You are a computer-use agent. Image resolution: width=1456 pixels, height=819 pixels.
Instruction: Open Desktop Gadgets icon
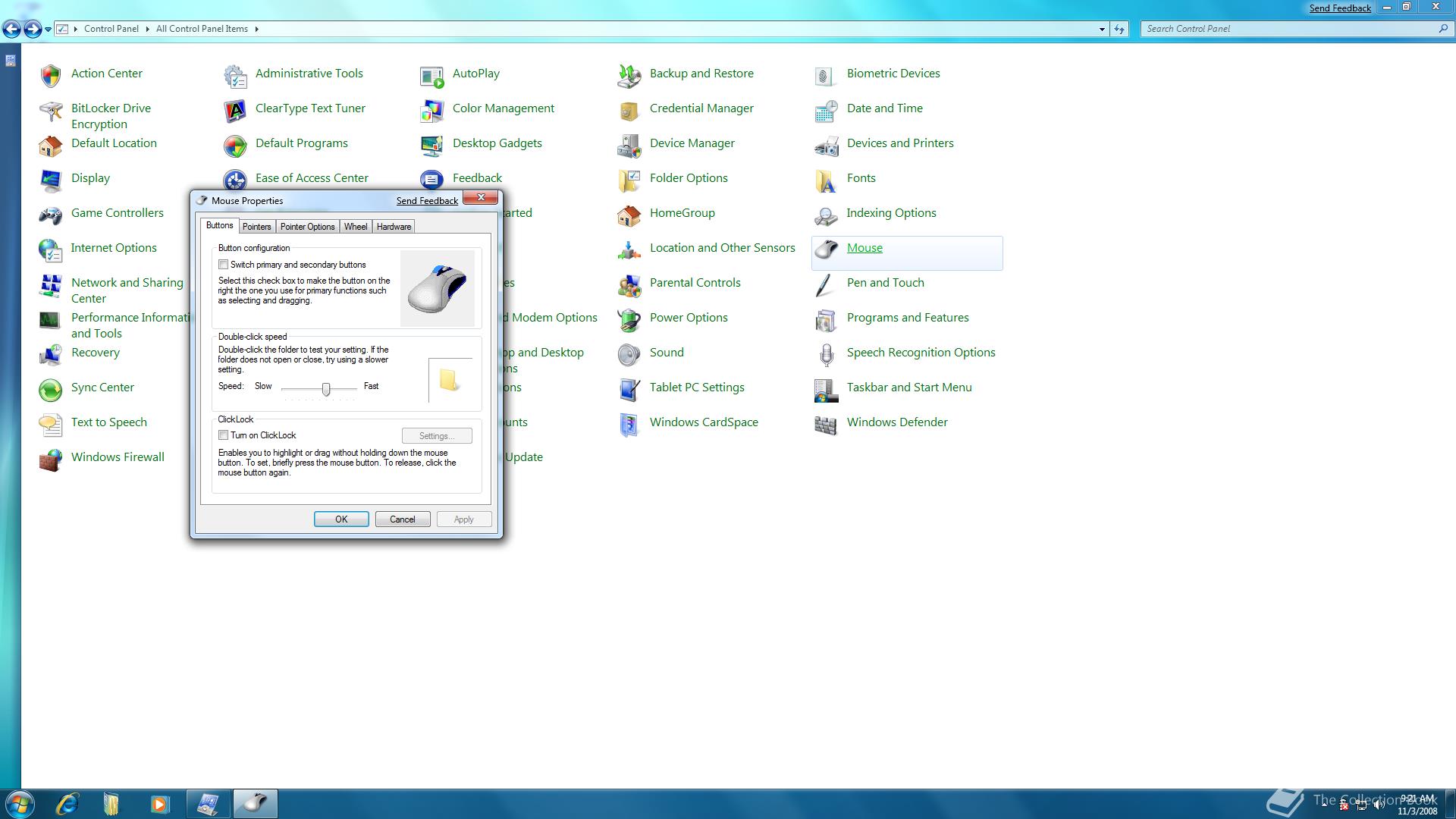pyautogui.click(x=432, y=146)
